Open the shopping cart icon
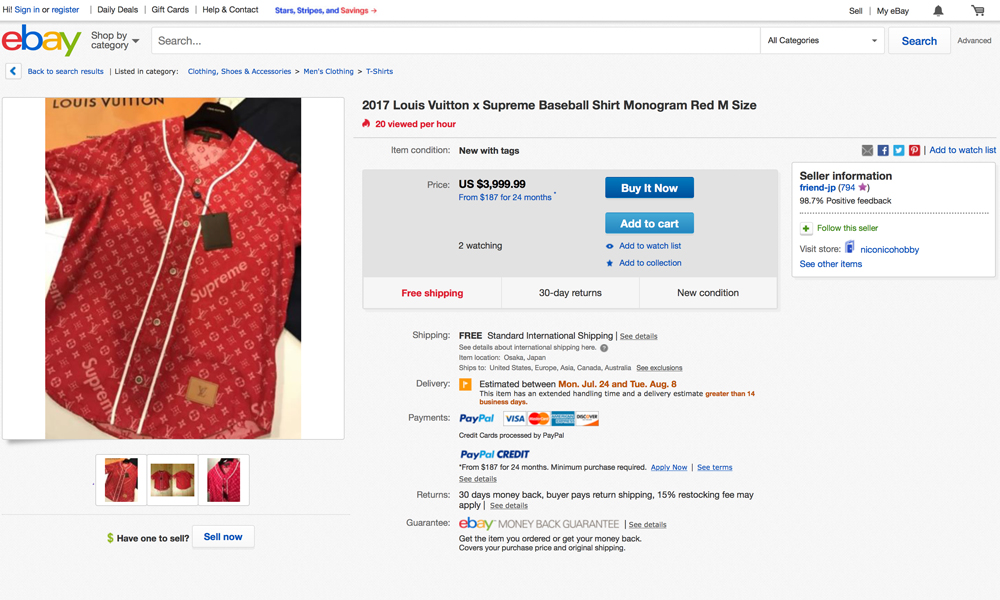This screenshot has width=1000, height=600. point(977,10)
